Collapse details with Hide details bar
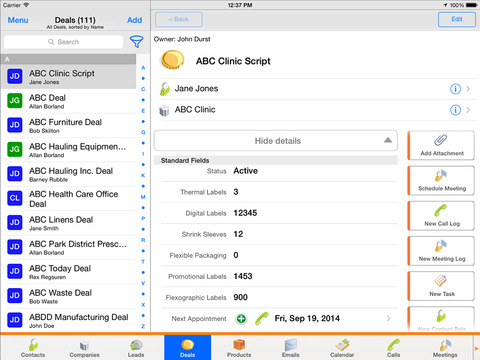 tap(276, 141)
